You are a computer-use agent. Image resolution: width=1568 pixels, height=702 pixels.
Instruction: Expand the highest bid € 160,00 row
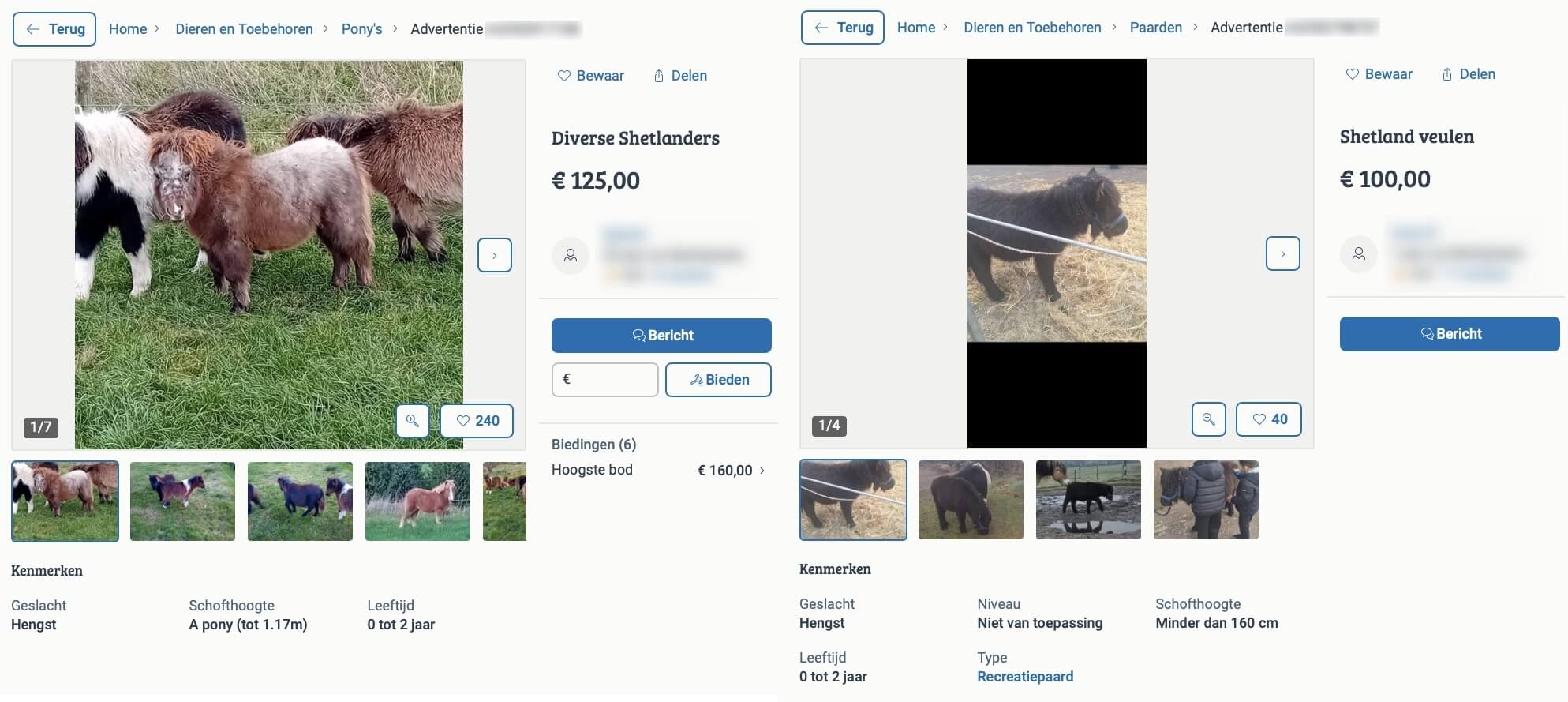click(x=659, y=471)
